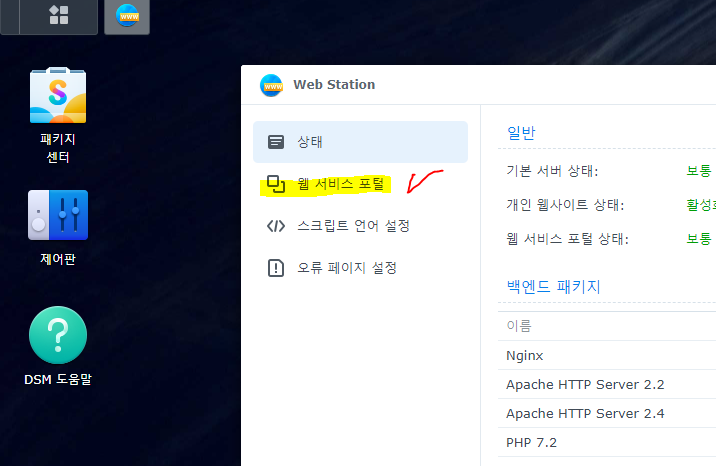The width and height of the screenshot is (716, 466).
Task: Click the 백엔드 패키지 section heading
Action: click(x=553, y=287)
